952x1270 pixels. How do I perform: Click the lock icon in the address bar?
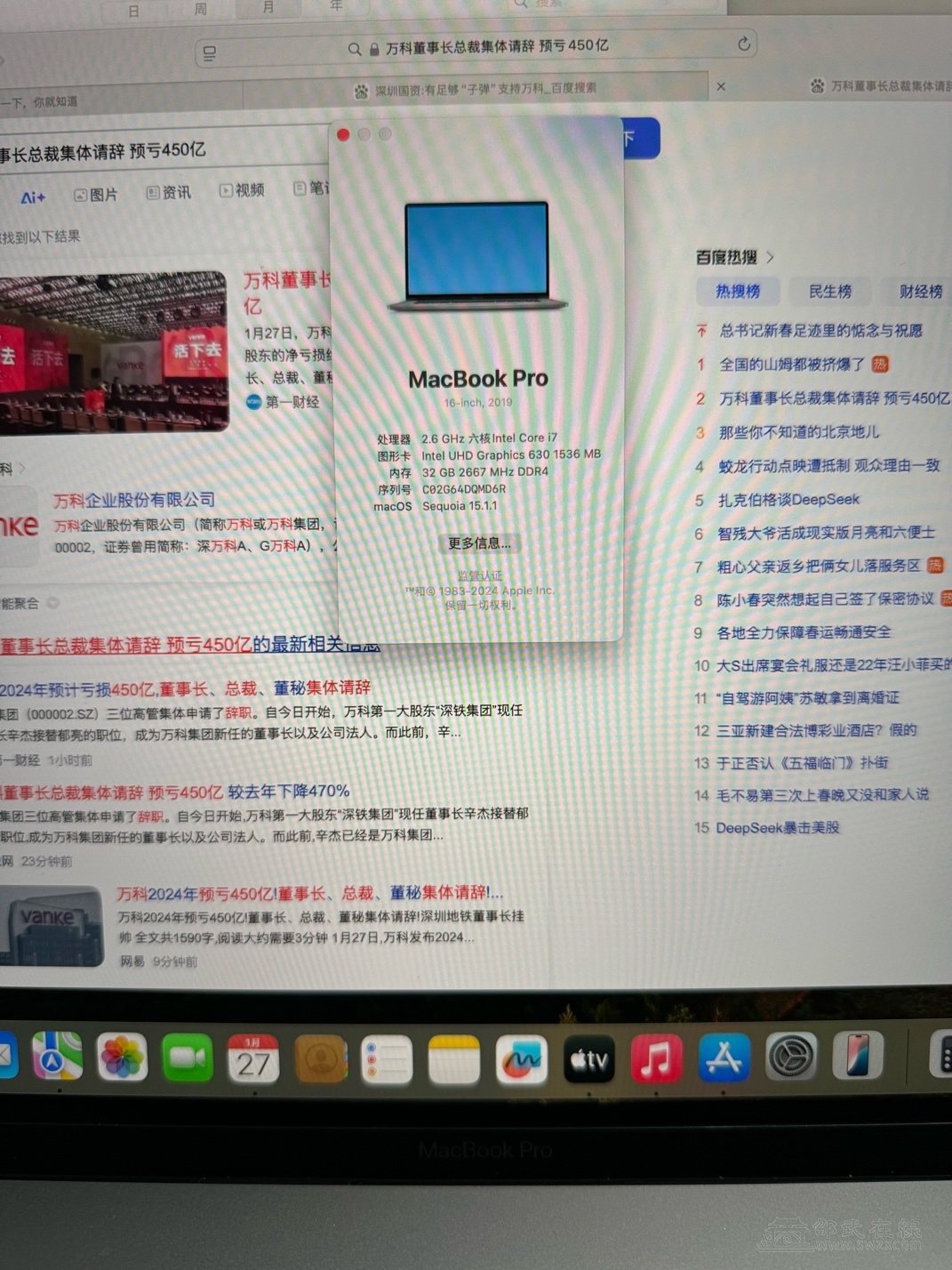[x=374, y=49]
